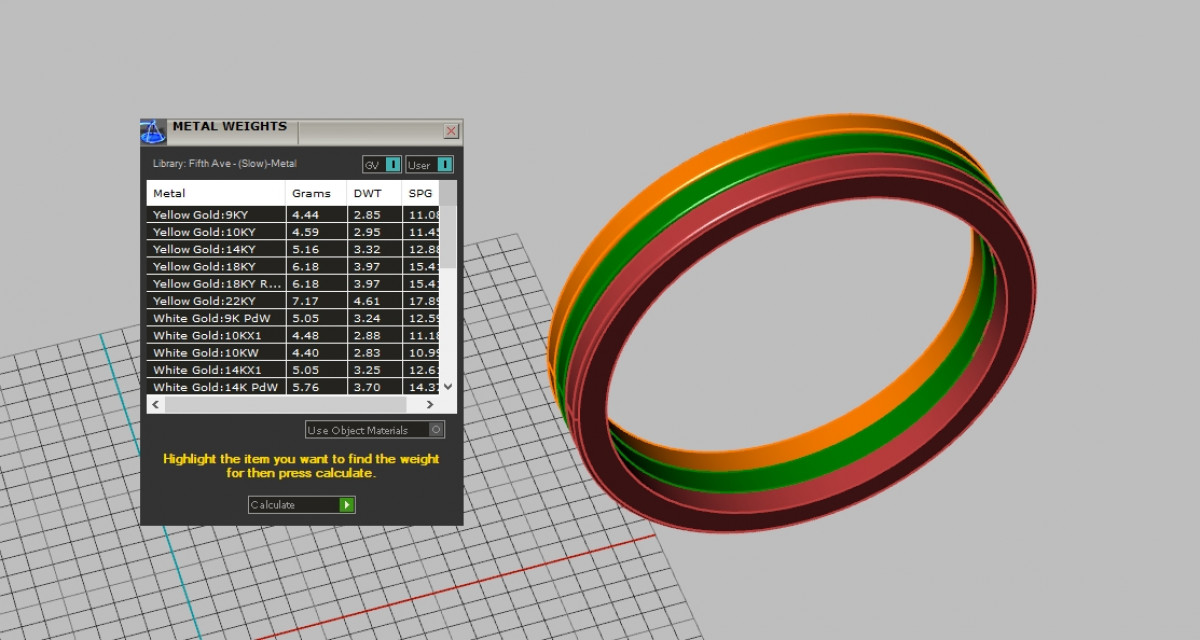Click green arrow icon beside Calculate

click(x=346, y=505)
